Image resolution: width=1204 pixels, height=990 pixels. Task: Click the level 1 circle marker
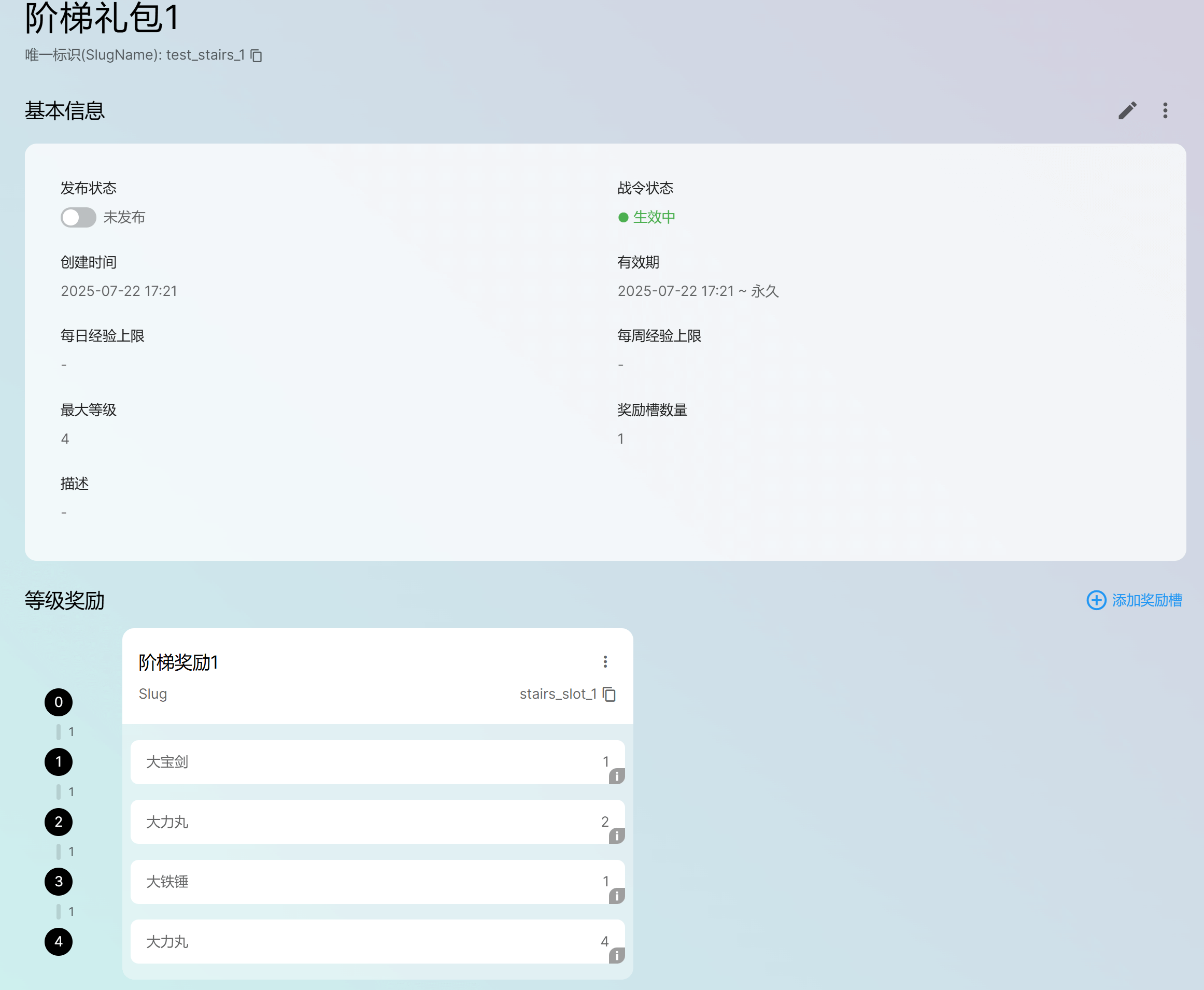(59, 762)
